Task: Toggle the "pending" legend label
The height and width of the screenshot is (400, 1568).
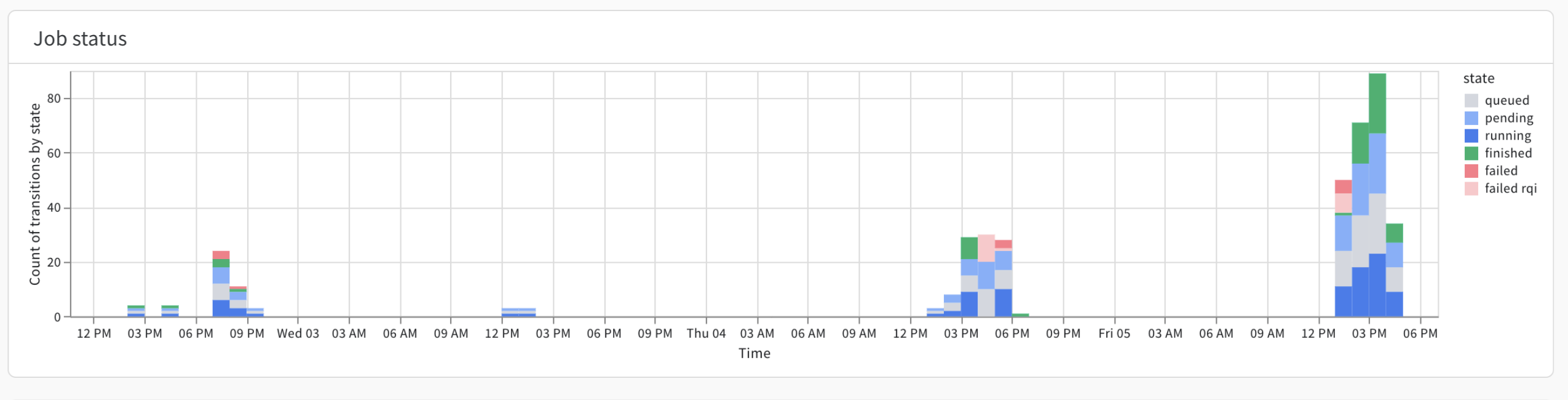Action: click(x=1508, y=118)
